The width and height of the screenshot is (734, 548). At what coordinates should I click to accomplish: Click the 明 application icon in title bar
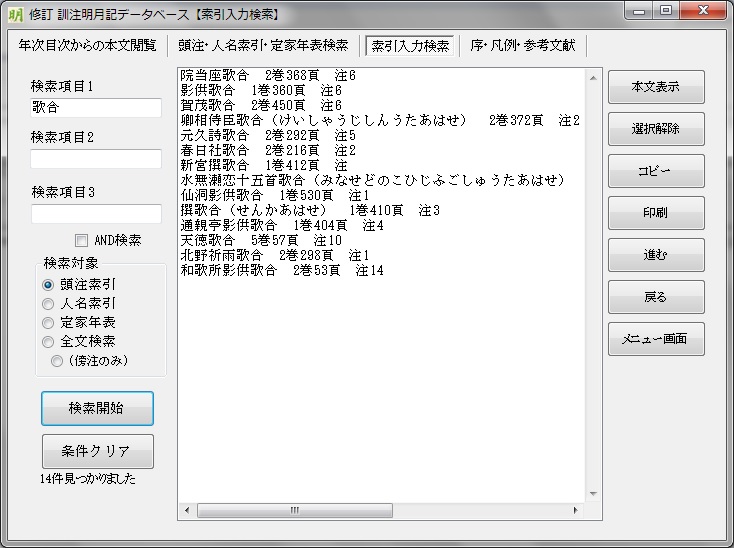click(15, 15)
